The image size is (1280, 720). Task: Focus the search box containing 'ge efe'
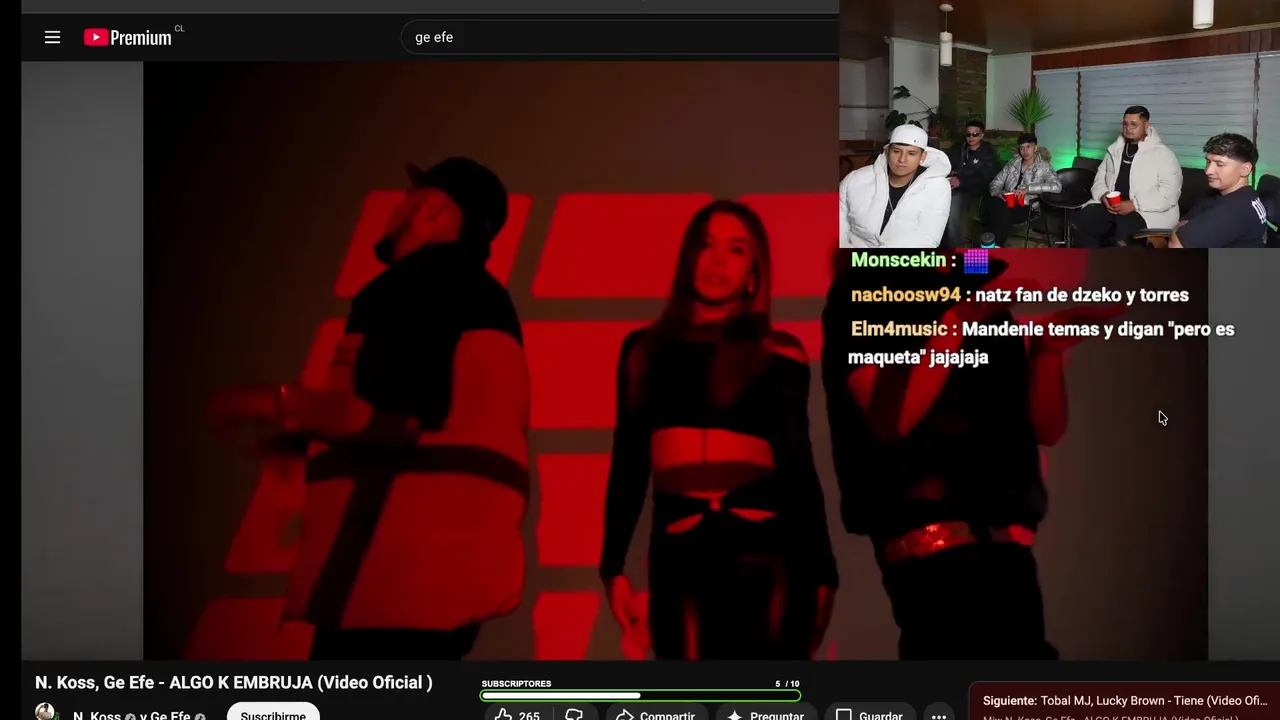620,37
